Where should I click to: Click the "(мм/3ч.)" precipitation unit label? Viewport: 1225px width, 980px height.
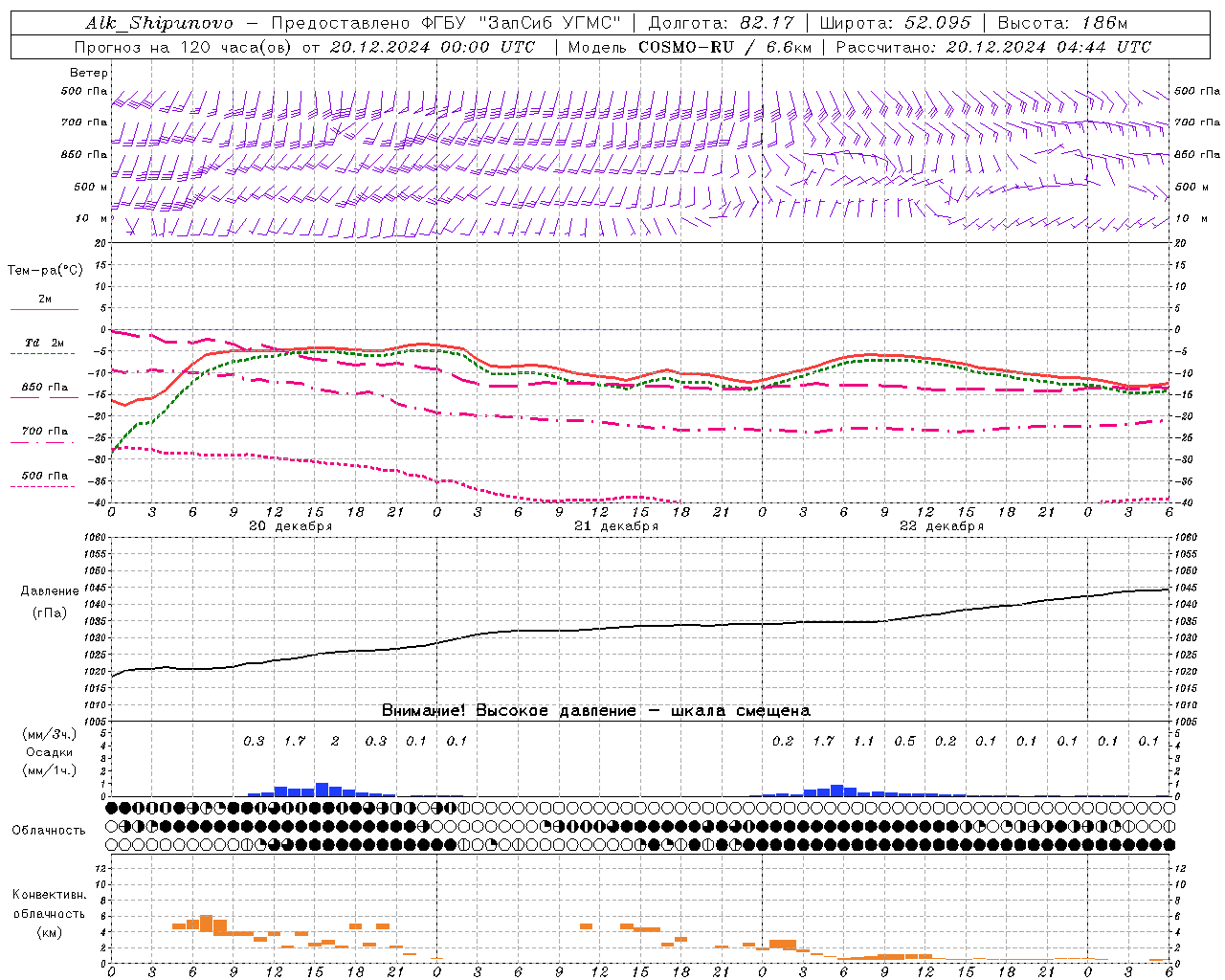pyautogui.click(x=50, y=734)
